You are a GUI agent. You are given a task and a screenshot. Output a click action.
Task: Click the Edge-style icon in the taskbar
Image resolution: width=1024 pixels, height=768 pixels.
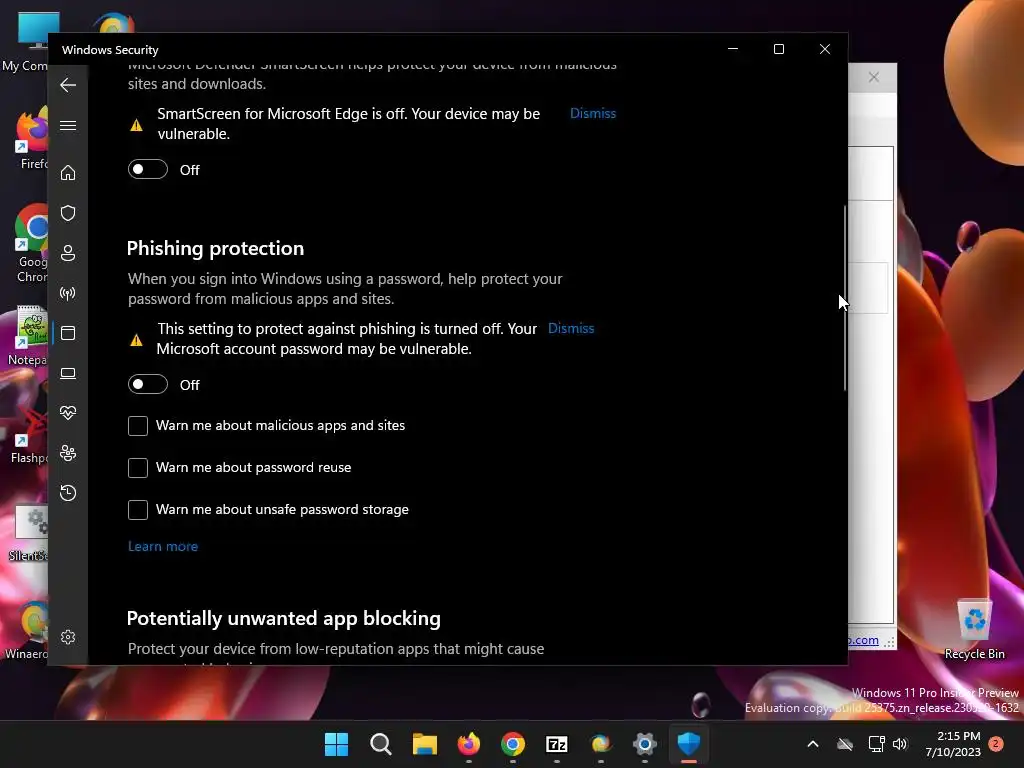tap(601, 744)
